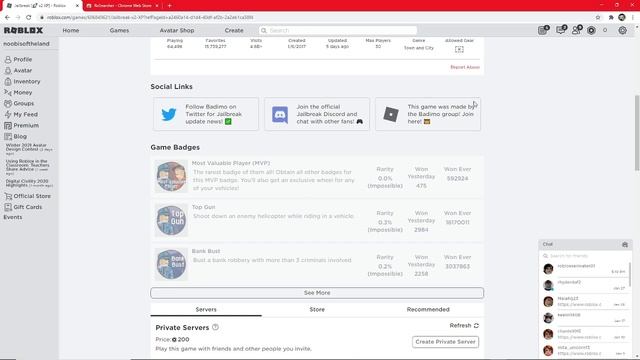640x360 pixels.
Task: Open Inventory in the sidebar
Action: tap(22, 81)
